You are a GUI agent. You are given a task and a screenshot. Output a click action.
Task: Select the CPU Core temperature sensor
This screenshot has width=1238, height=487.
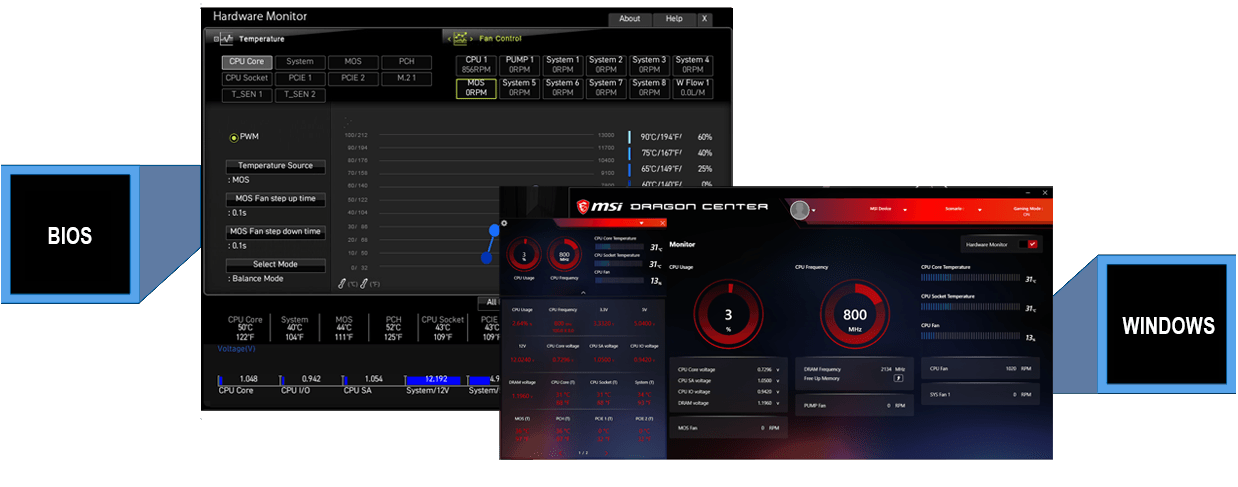click(x=244, y=62)
